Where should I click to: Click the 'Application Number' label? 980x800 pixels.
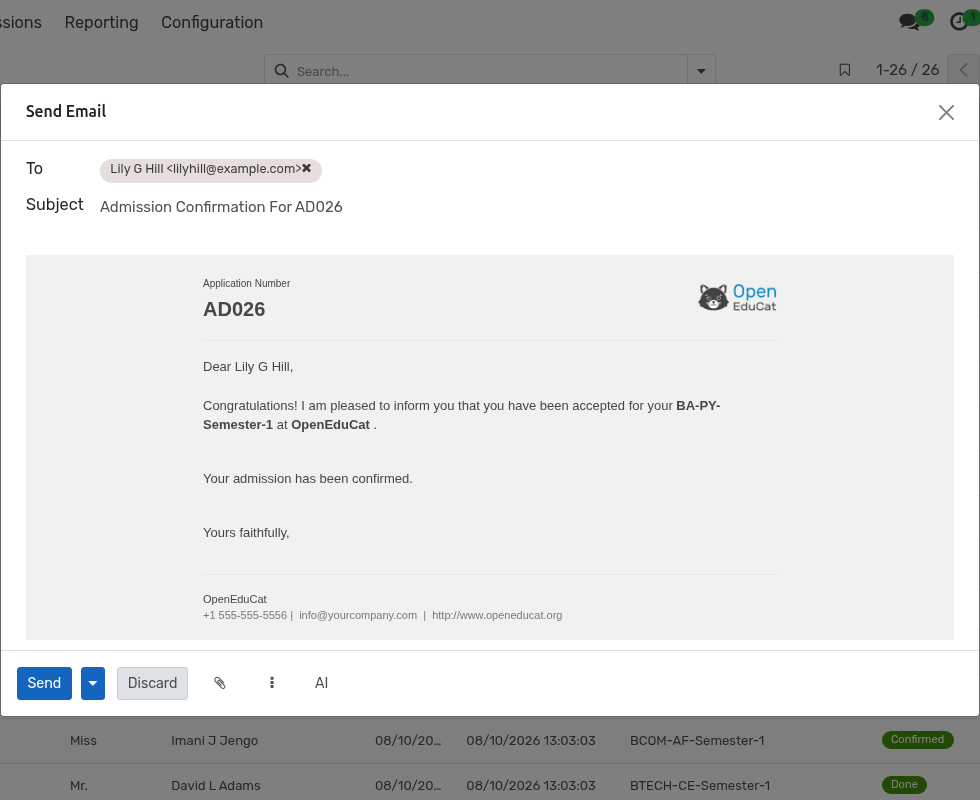[246, 283]
